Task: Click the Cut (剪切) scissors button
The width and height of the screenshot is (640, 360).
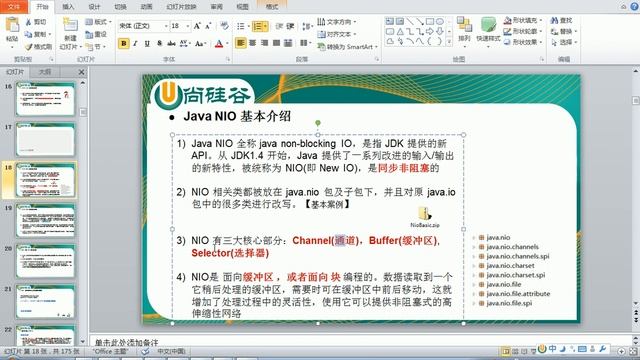Action: point(36,22)
